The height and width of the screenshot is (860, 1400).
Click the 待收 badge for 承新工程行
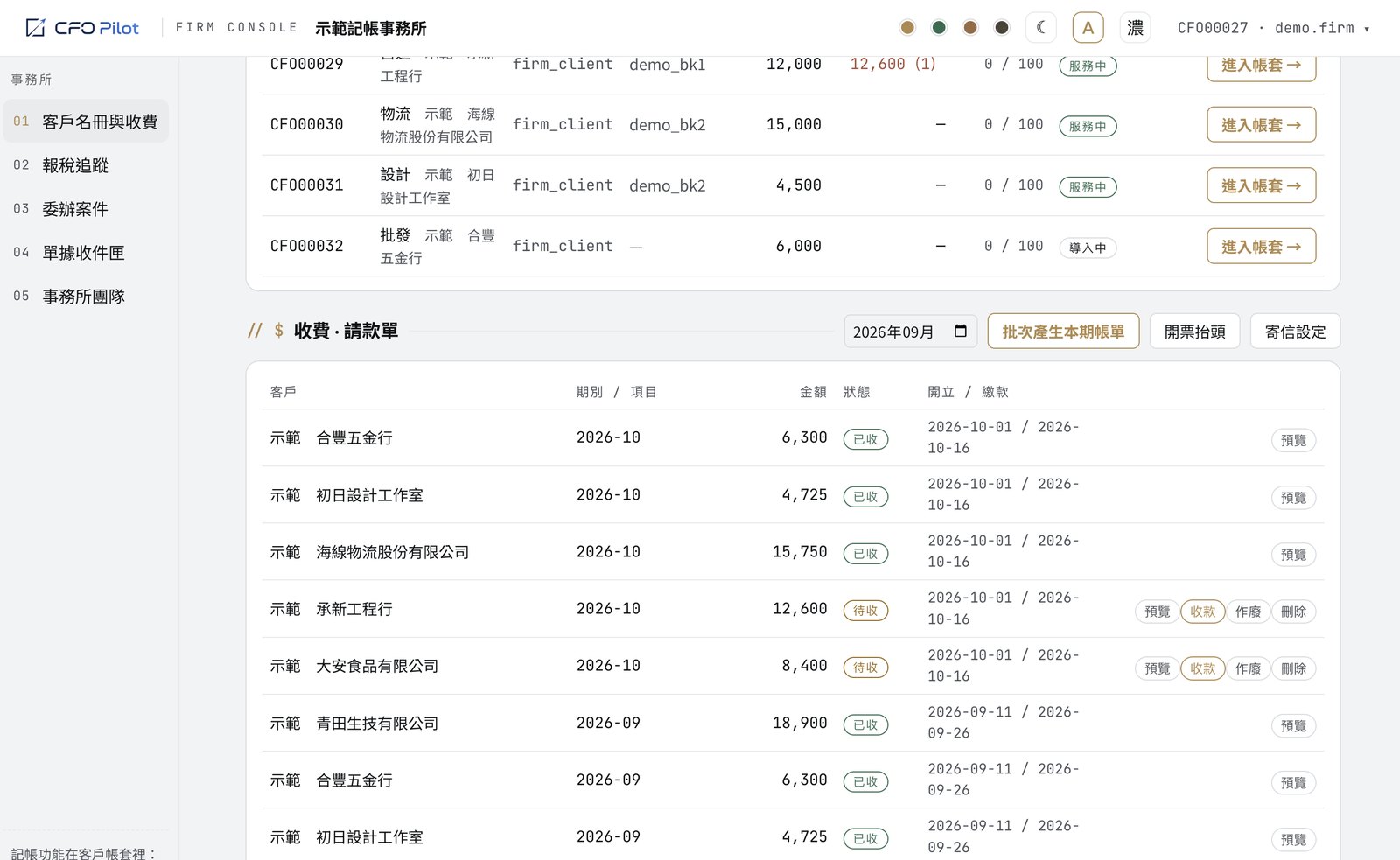click(x=865, y=611)
